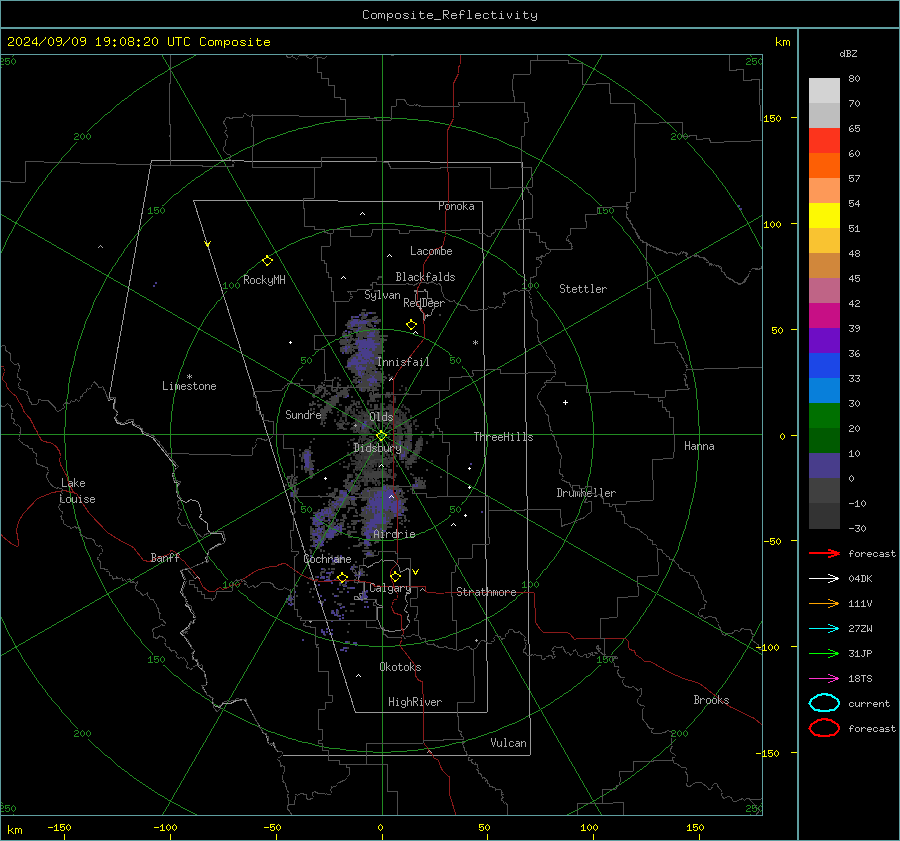Select the red swatch between 65 and 60 dBZ
The width and height of the screenshot is (900, 841).
coord(824,141)
